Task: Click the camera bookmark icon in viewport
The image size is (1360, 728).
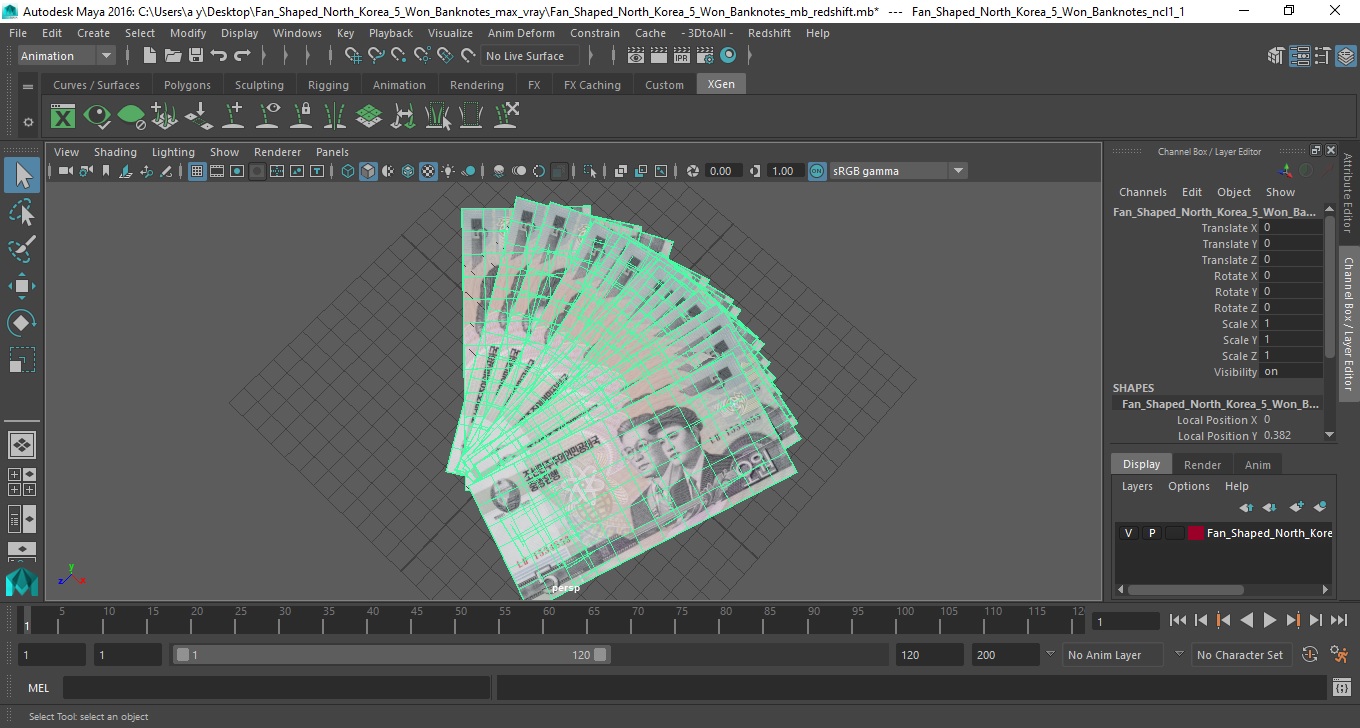Action: coord(105,171)
